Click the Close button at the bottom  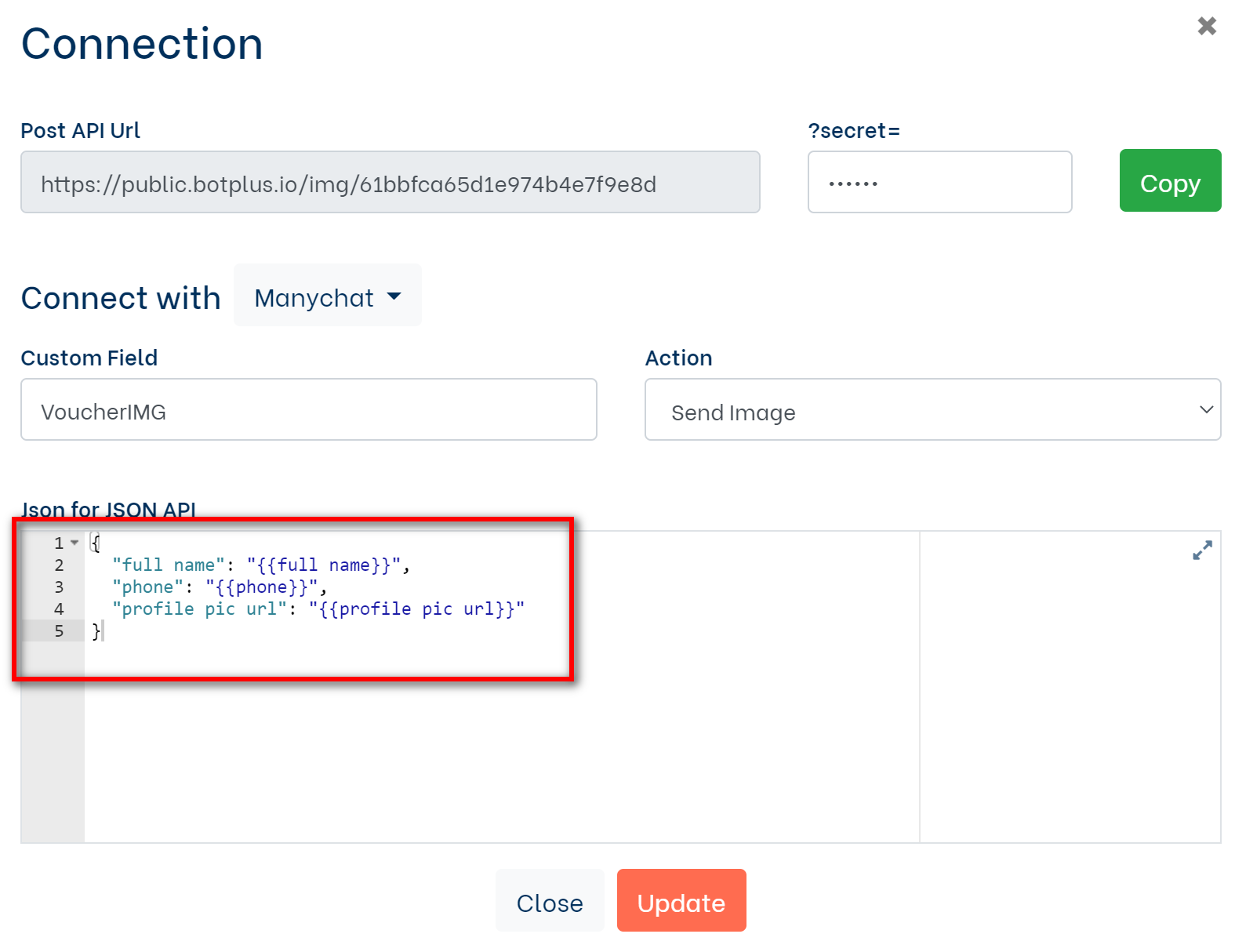pos(549,901)
